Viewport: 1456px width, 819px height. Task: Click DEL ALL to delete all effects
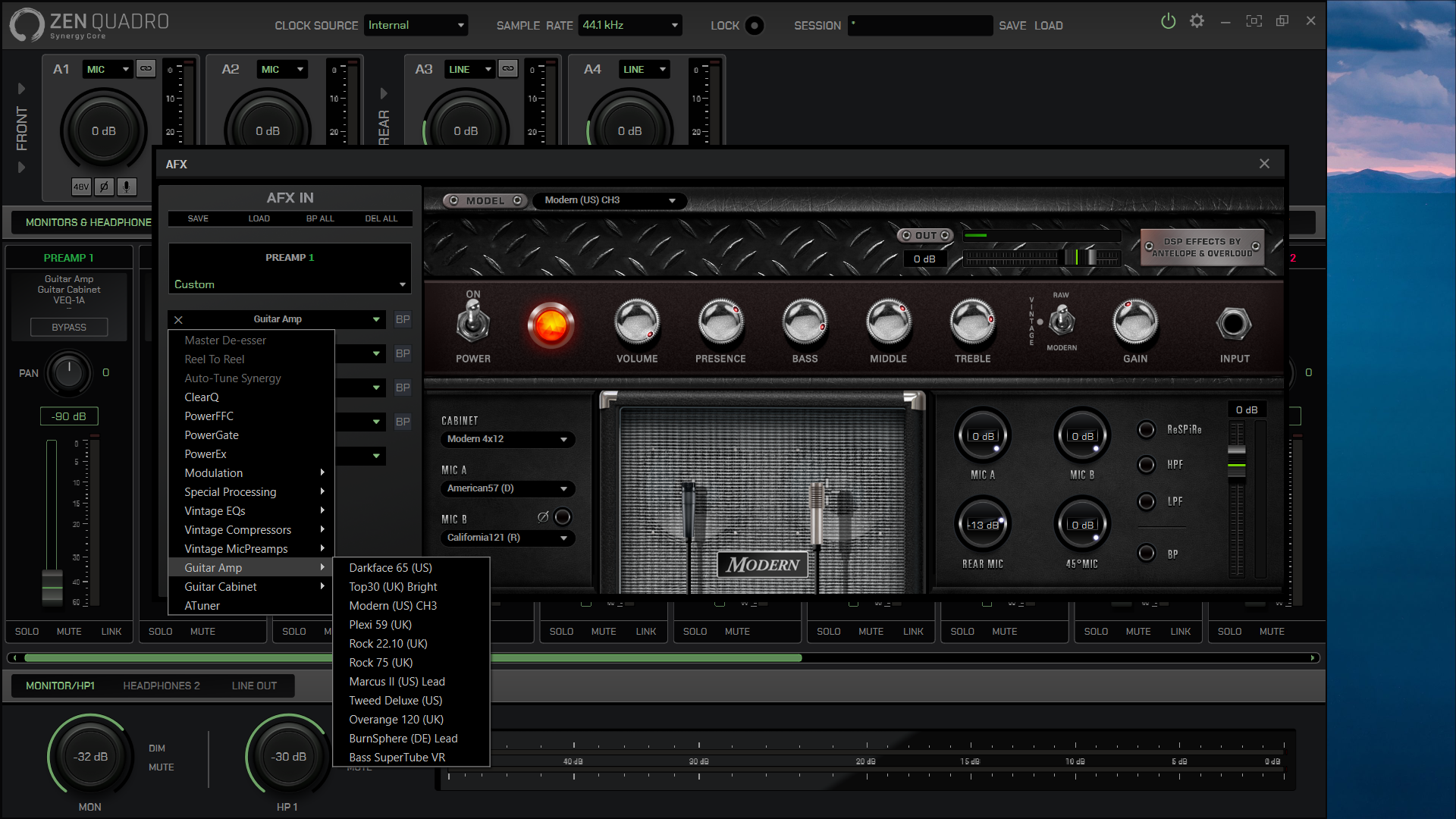381,218
